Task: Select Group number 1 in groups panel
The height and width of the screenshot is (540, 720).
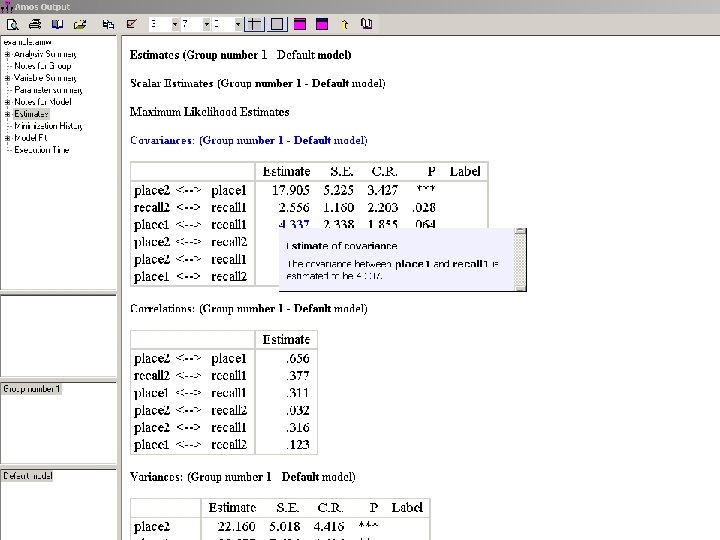Action: [31, 389]
